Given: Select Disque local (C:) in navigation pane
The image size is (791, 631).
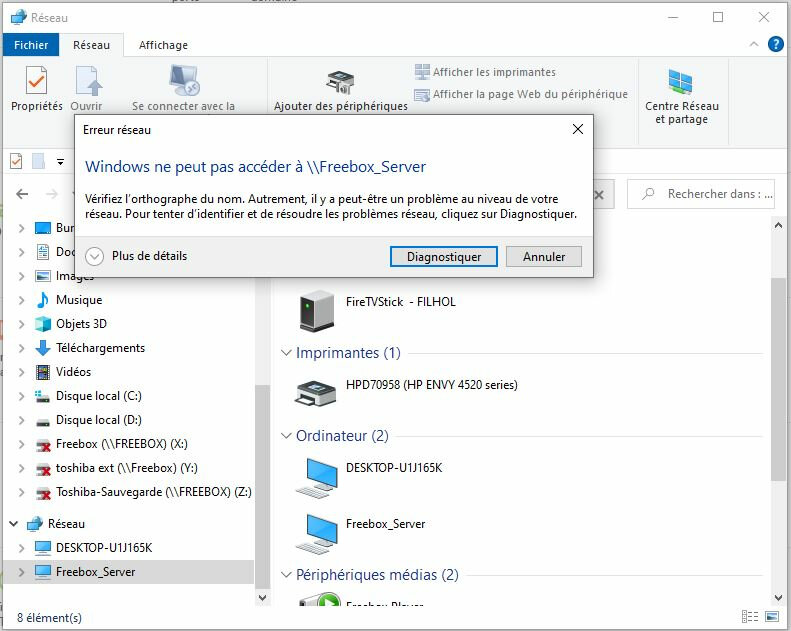Looking at the screenshot, I should (99, 396).
